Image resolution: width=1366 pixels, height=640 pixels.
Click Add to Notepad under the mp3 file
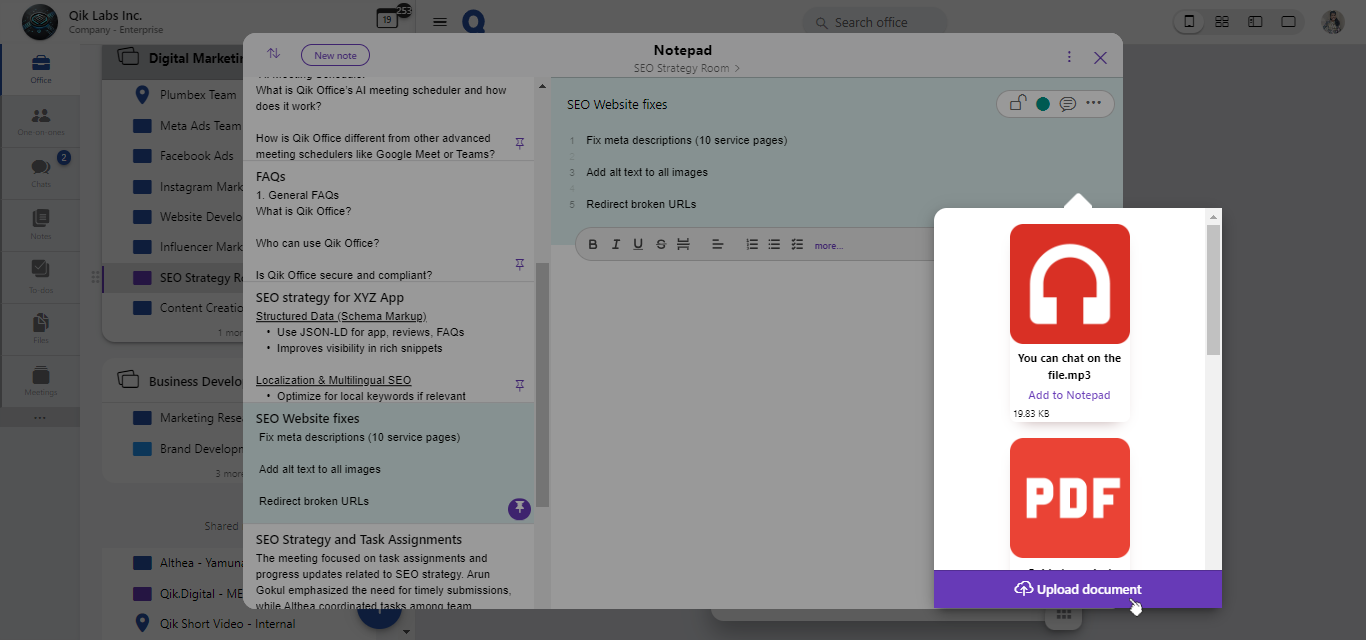[1069, 395]
